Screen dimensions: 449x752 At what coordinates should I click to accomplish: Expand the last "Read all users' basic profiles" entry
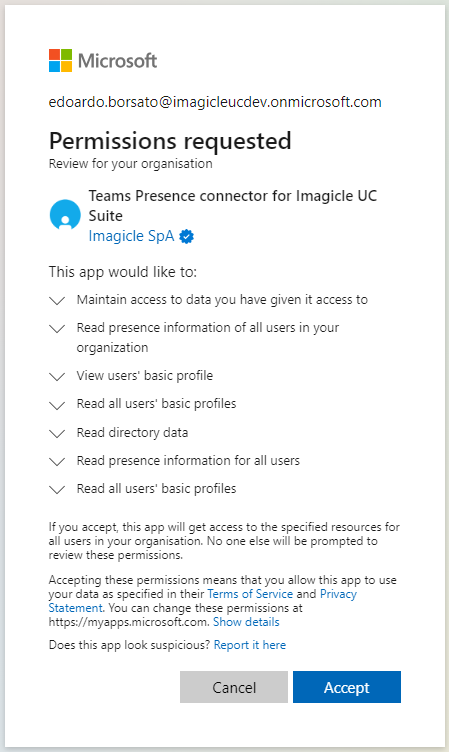tap(57, 489)
